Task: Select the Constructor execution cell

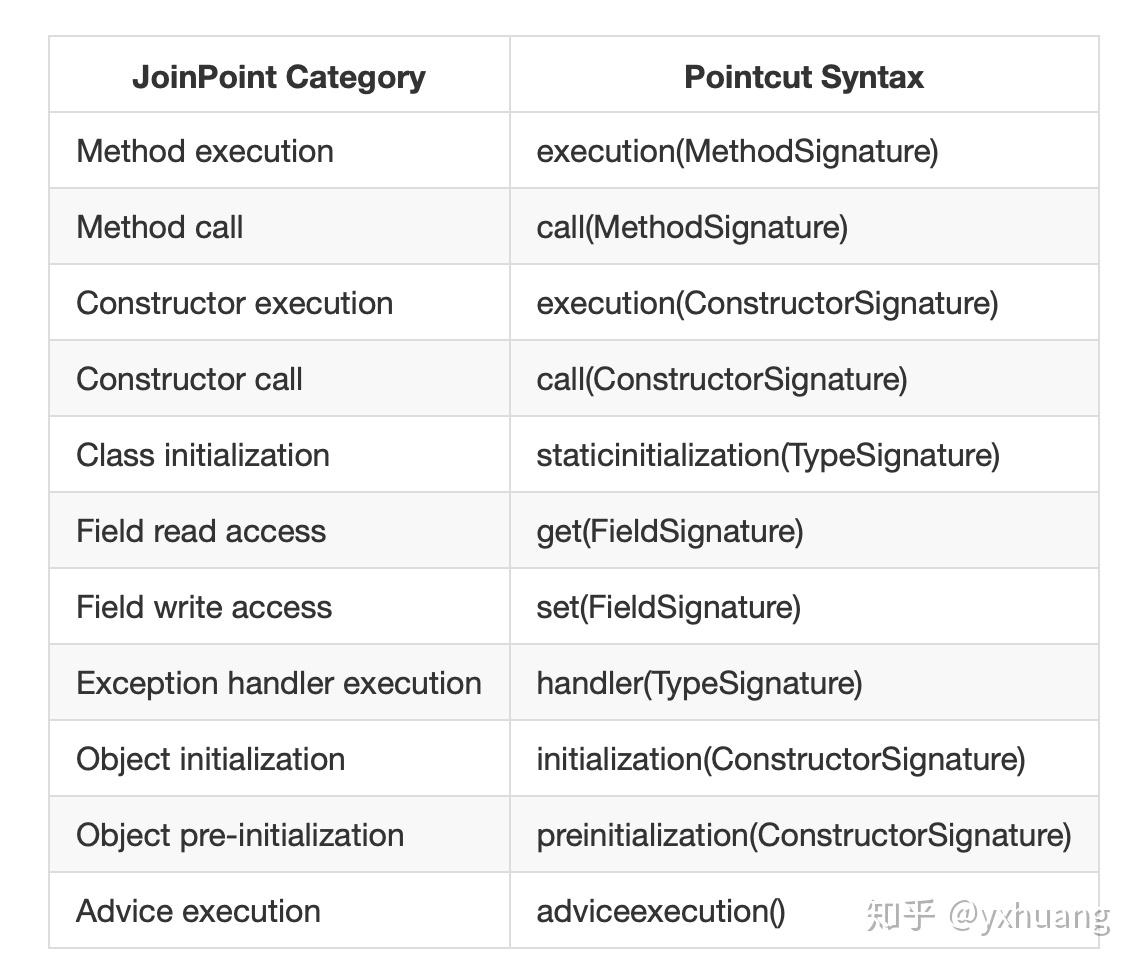Action: click(x=235, y=303)
